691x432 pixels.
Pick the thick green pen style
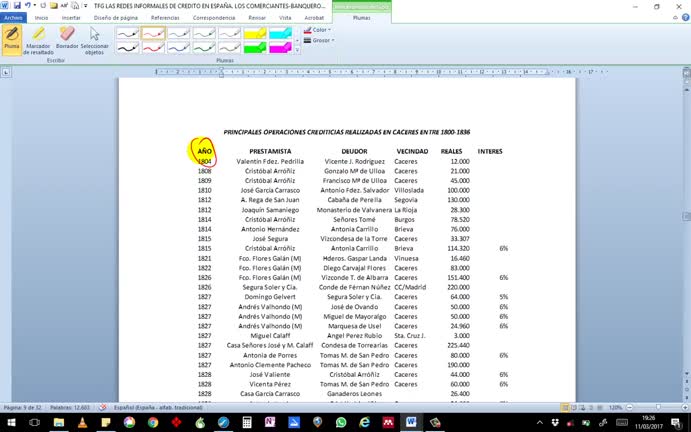click(x=204, y=47)
